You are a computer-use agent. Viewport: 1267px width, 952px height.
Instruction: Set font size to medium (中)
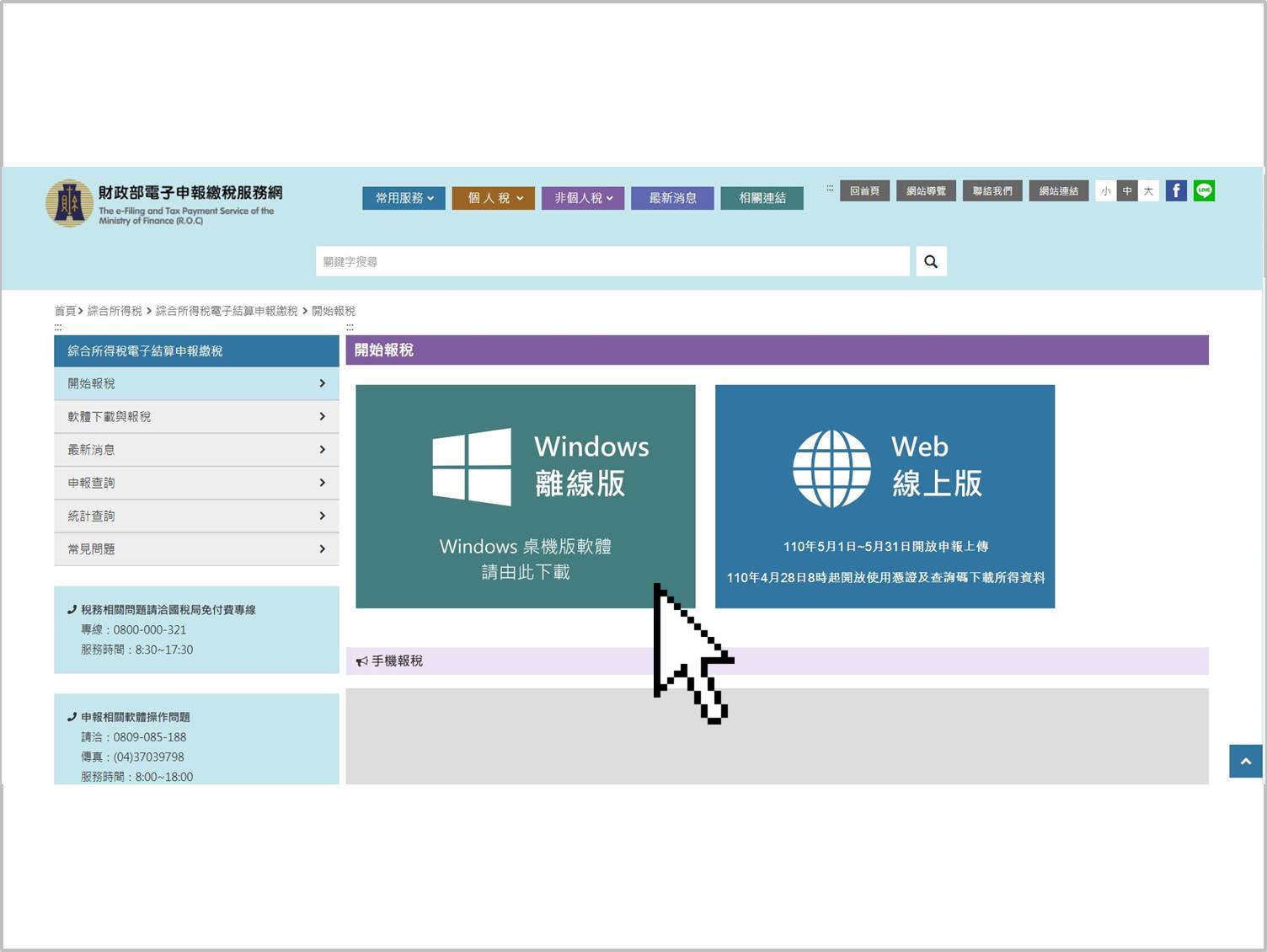(x=1127, y=191)
